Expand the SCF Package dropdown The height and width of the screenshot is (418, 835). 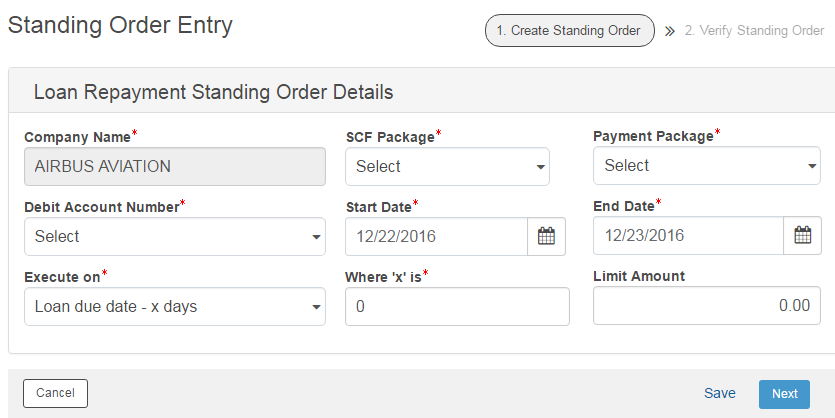447,167
